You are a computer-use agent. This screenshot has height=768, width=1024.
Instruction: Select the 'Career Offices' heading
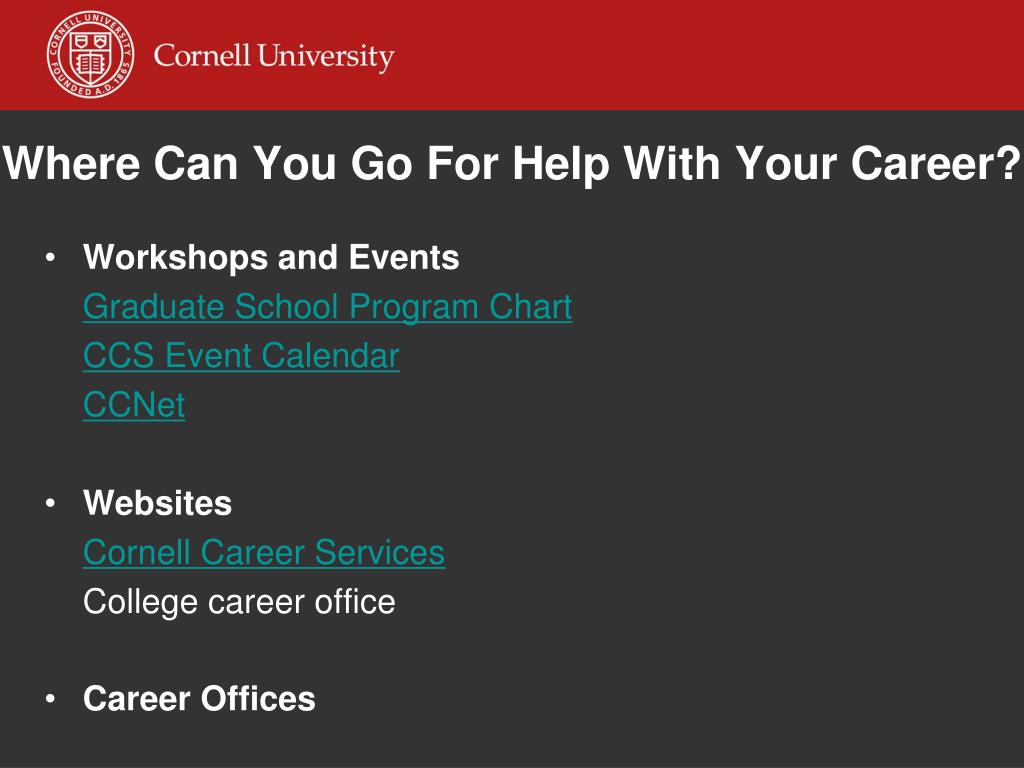click(x=199, y=699)
